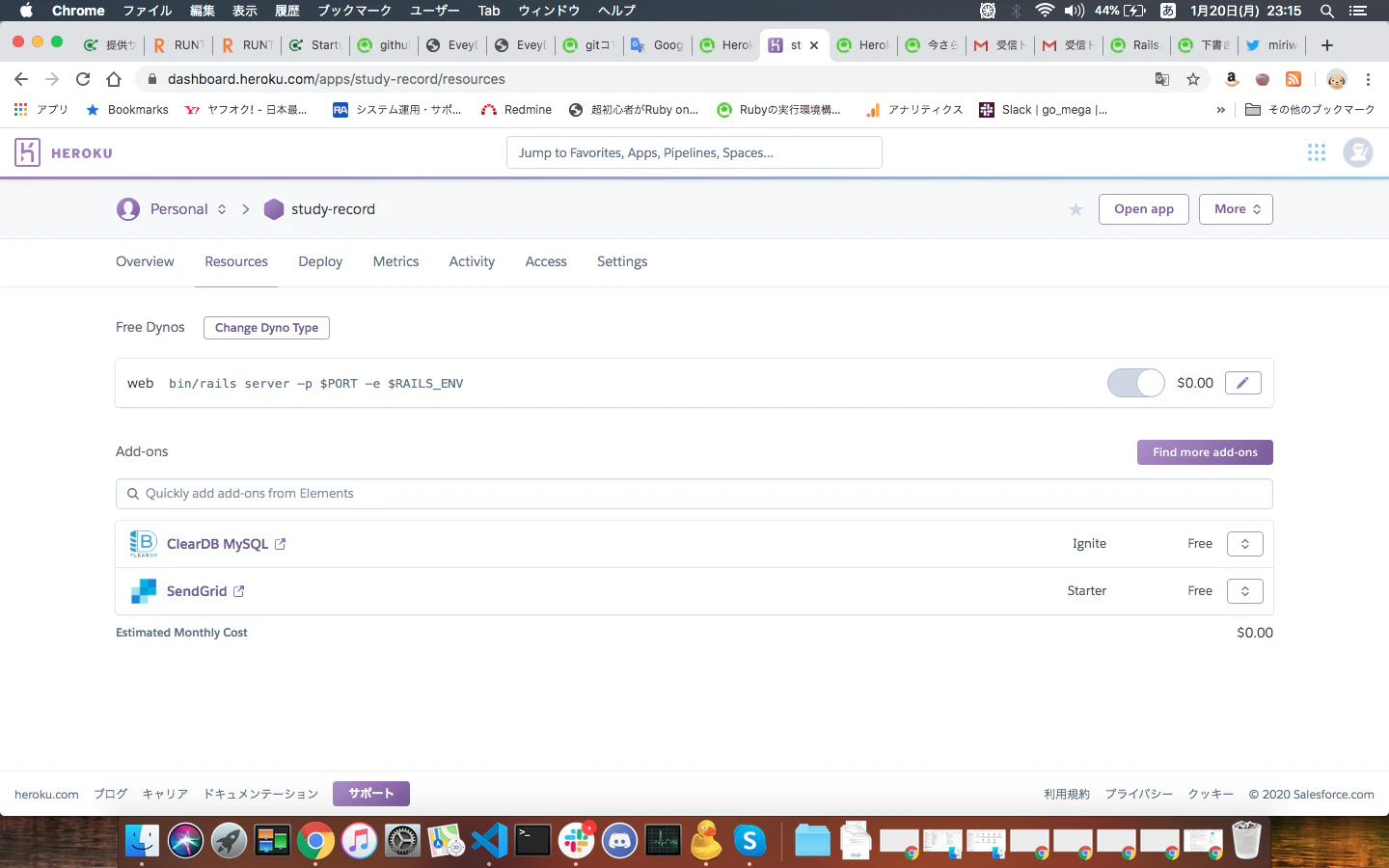The height and width of the screenshot is (868, 1389).
Task: Expand the SendGrid options dropdown
Action: point(1245,591)
